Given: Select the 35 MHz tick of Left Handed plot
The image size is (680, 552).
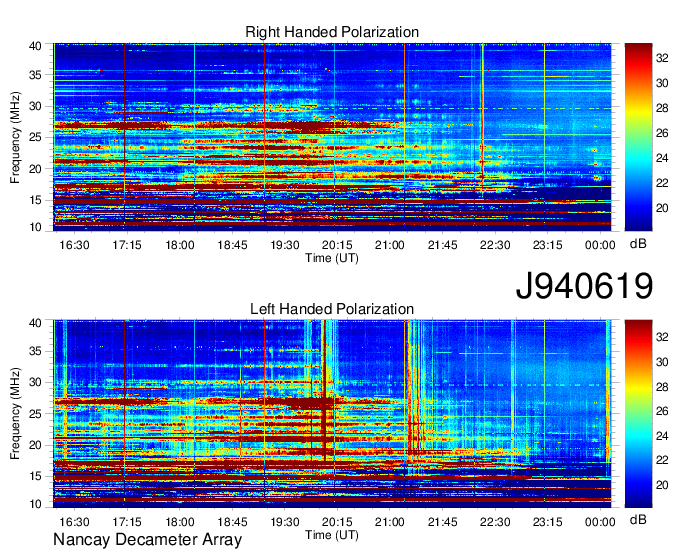Looking at the screenshot, I should click(x=35, y=351).
